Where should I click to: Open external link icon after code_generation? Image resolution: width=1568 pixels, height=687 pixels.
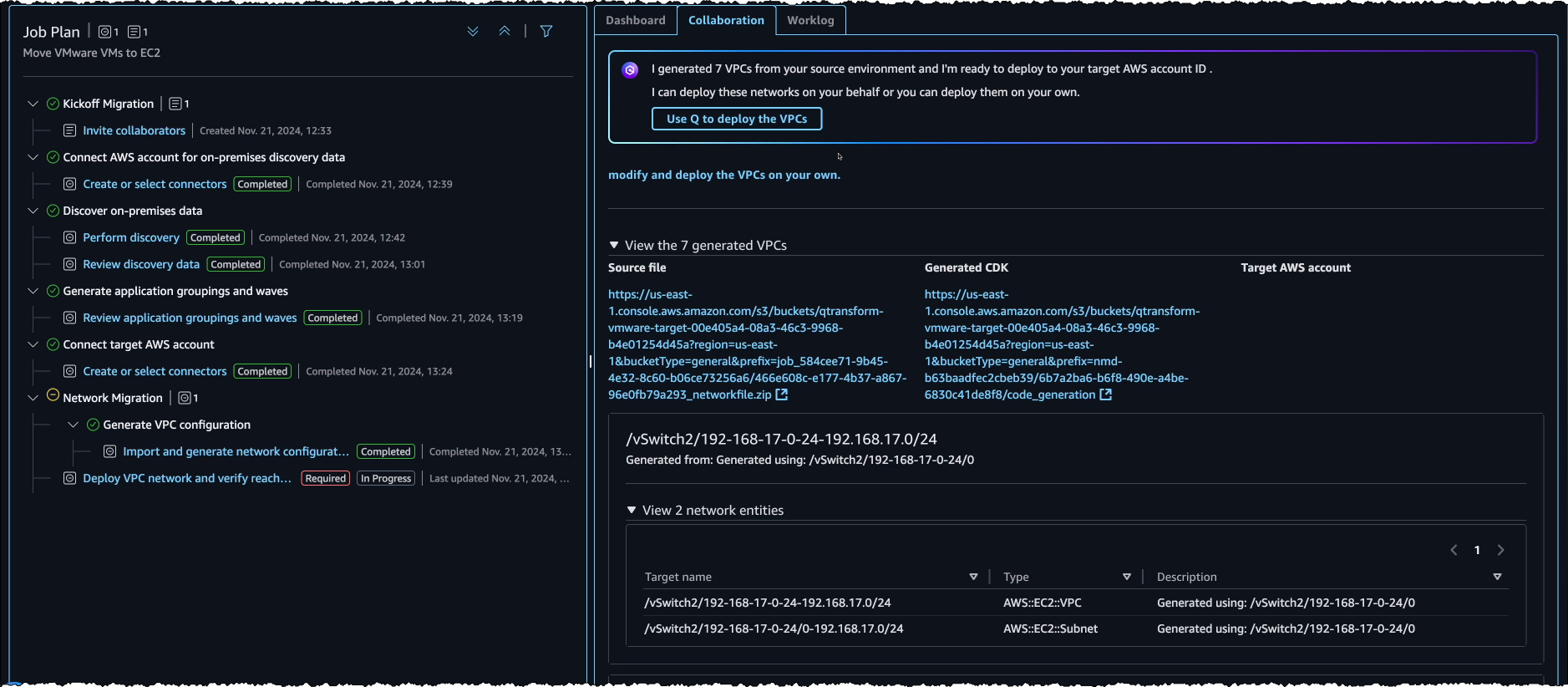[x=1105, y=394]
